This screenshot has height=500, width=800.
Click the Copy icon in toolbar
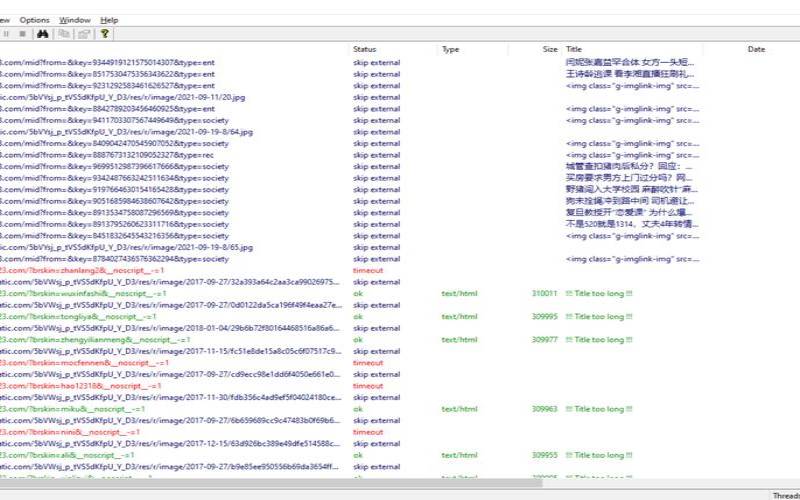pyautogui.click(x=64, y=34)
